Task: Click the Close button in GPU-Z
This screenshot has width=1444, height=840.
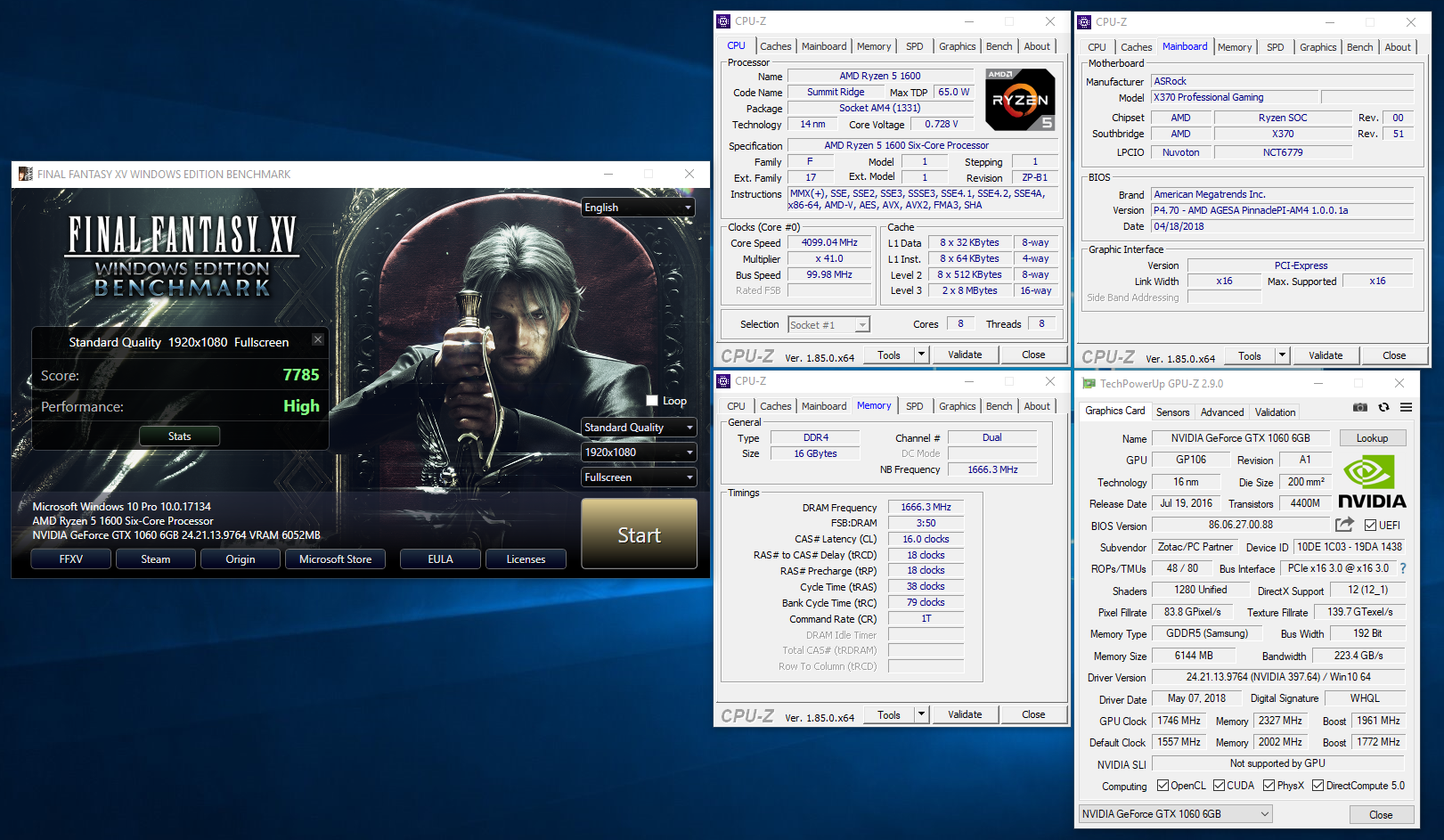Action: coord(1381,814)
